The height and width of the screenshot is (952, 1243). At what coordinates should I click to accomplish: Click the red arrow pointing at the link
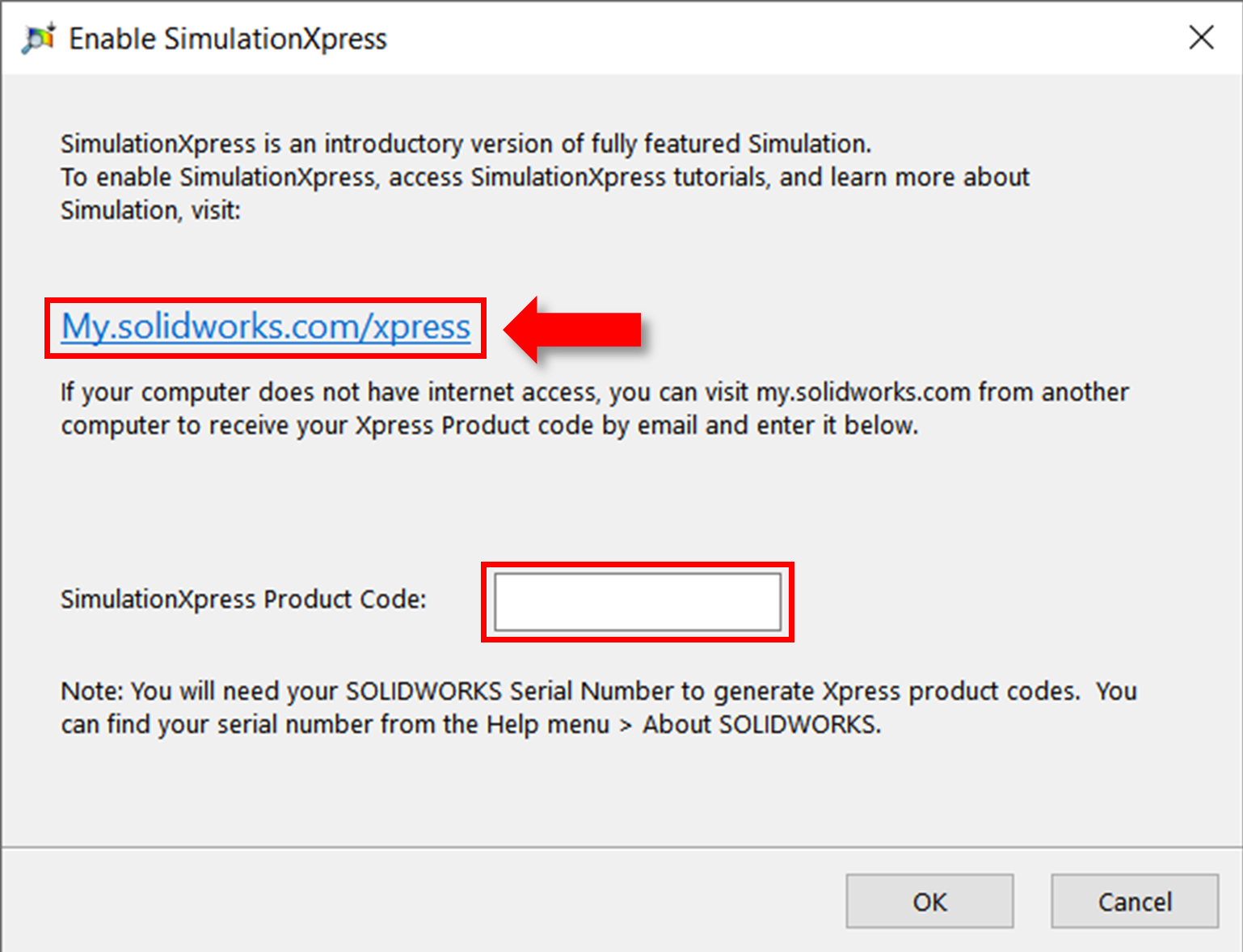tap(571, 328)
